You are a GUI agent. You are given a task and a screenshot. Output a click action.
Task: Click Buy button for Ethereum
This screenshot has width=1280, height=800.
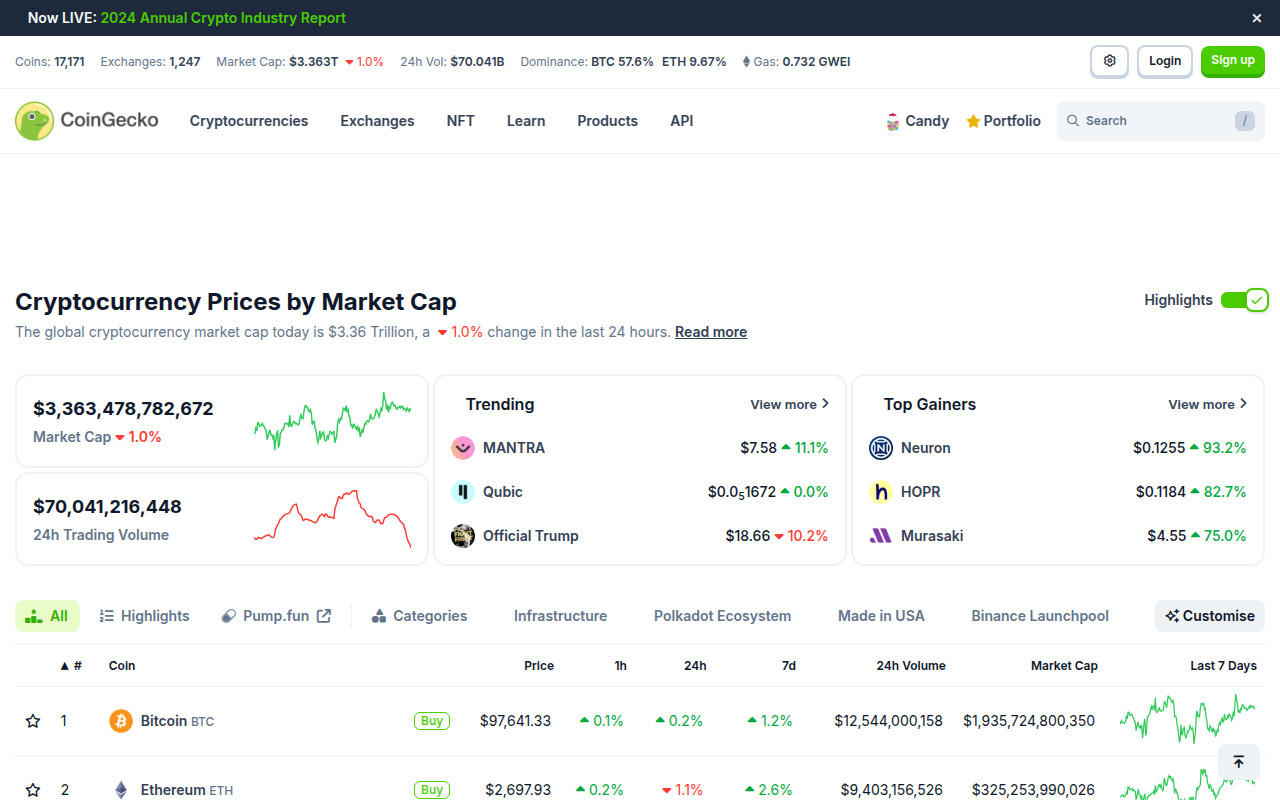click(x=432, y=790)
